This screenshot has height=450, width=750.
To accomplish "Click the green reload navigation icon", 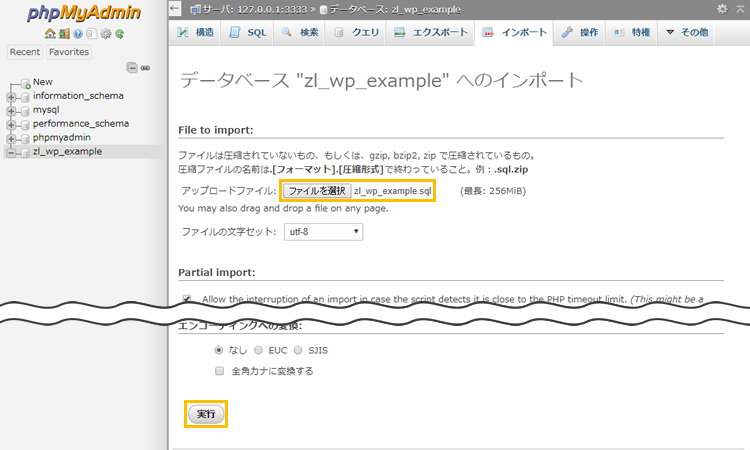I will pos(119,33).
